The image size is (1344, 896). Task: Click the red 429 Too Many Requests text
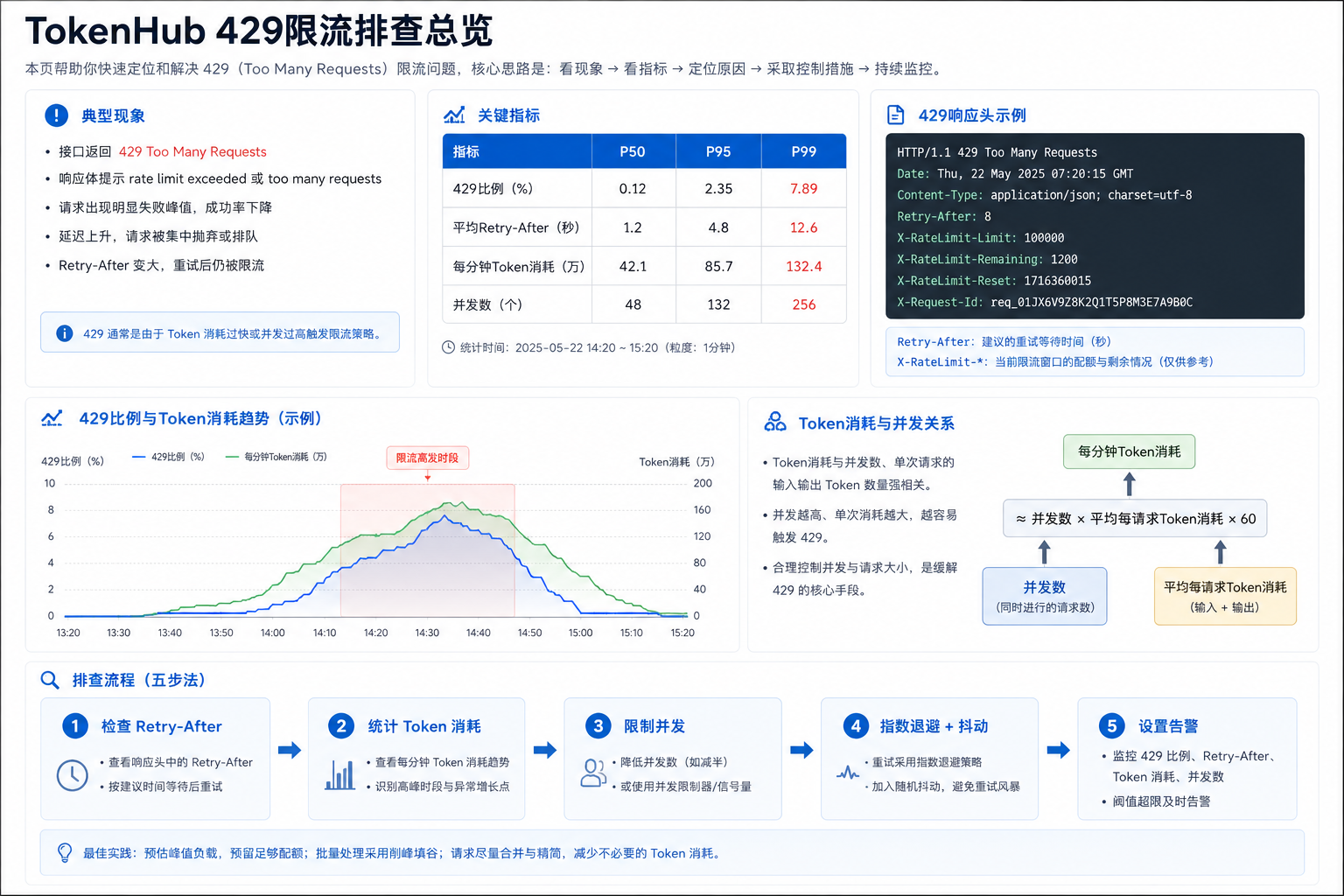point(192,151)
